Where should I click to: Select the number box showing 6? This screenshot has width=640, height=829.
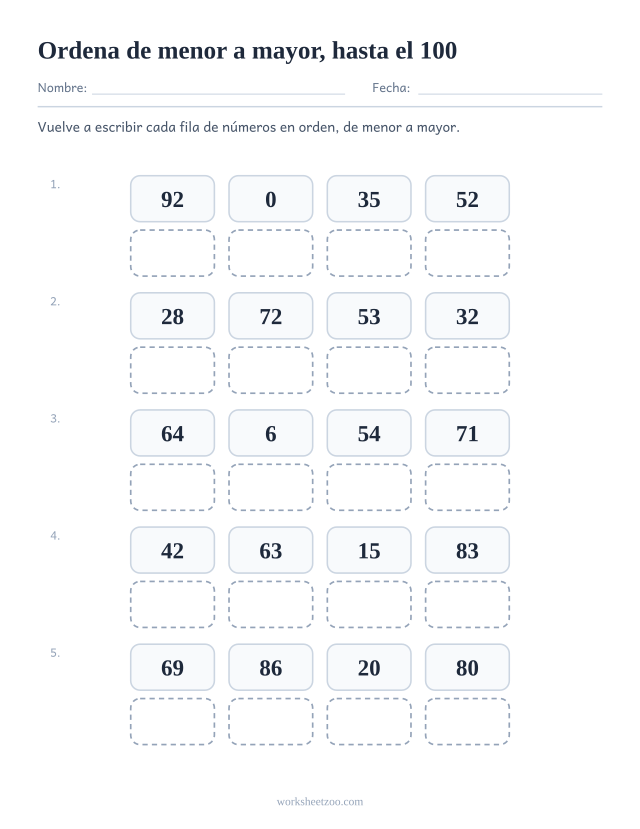pos(271,433)
